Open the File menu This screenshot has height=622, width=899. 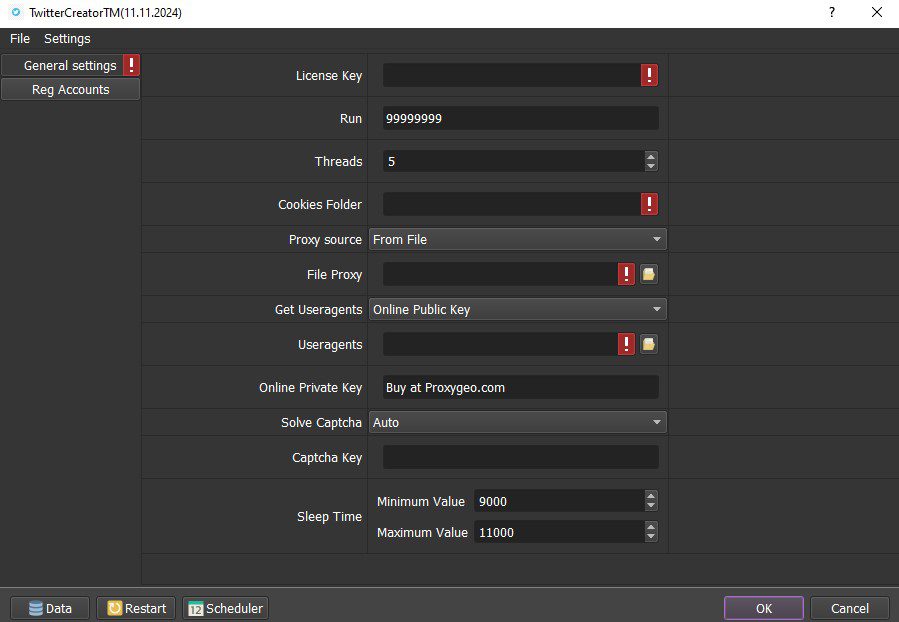pos(20,38)
